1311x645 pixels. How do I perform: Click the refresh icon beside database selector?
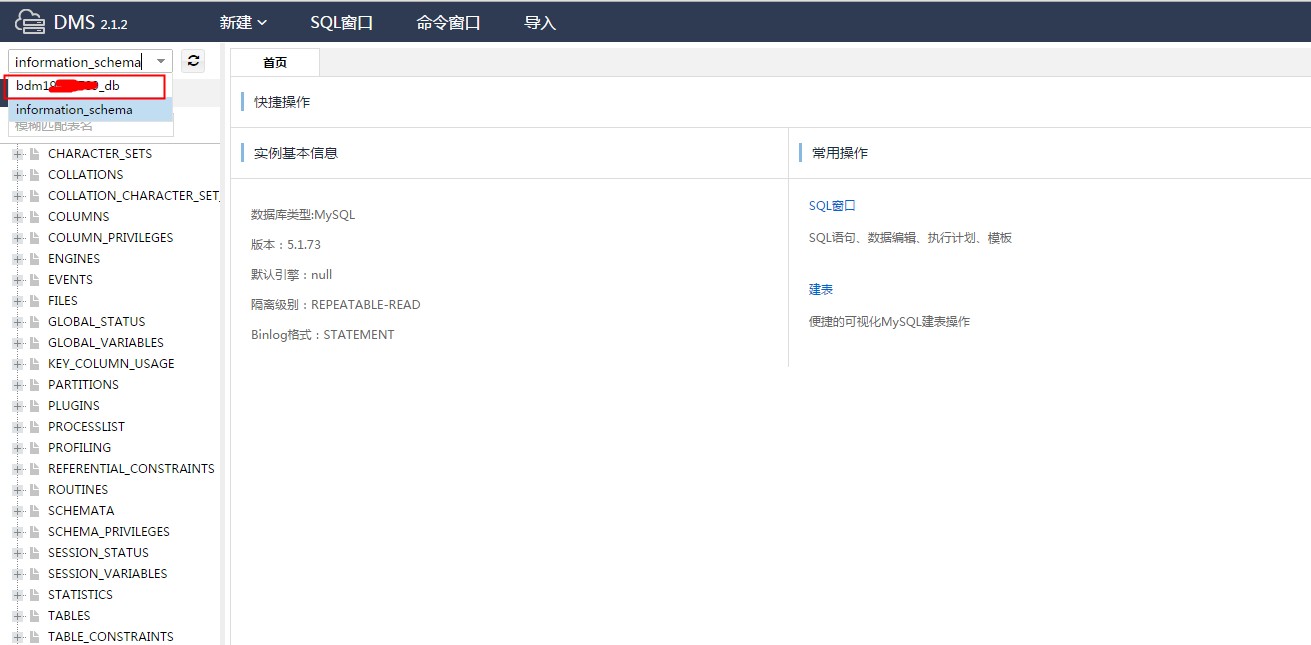pos(193,61)
